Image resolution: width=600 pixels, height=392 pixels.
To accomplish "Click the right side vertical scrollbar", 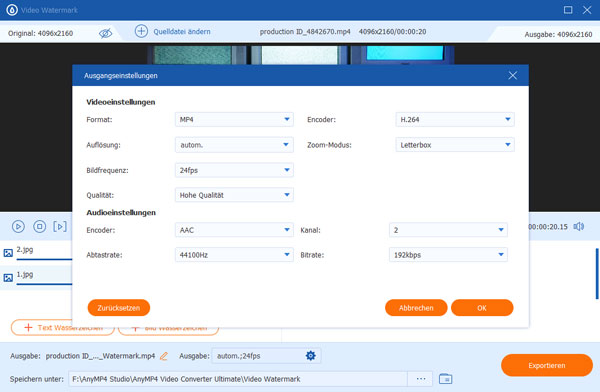I will [x=597, y=274].
